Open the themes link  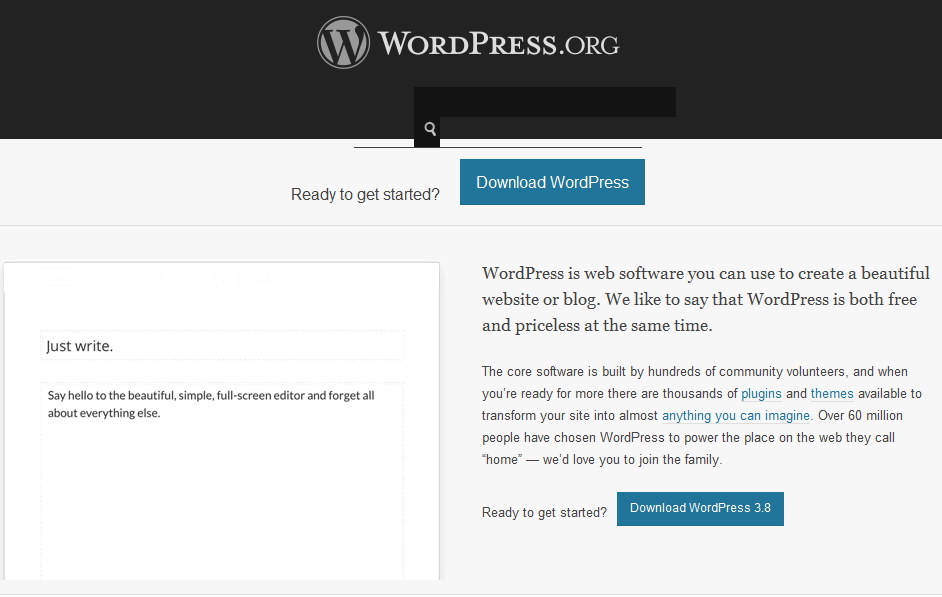[832, 394]
